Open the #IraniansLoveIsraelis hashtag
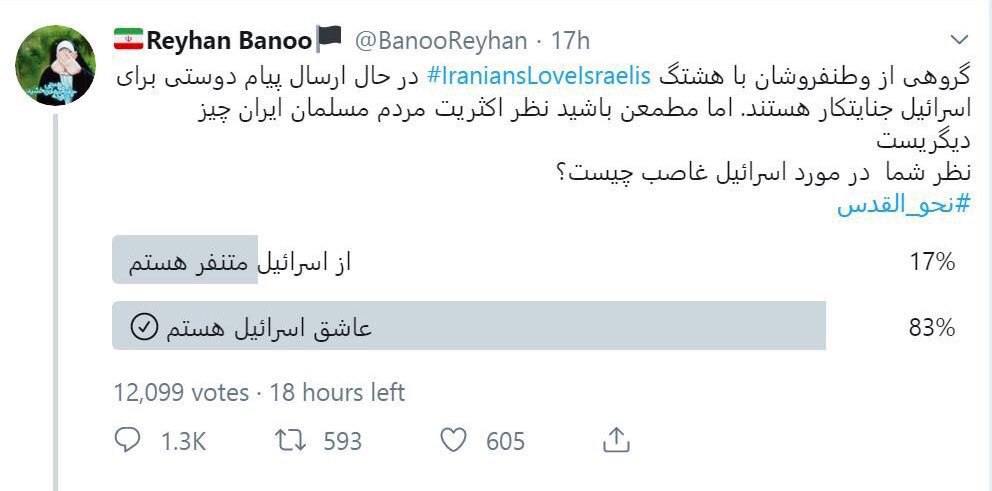 [x=539, y=75]
